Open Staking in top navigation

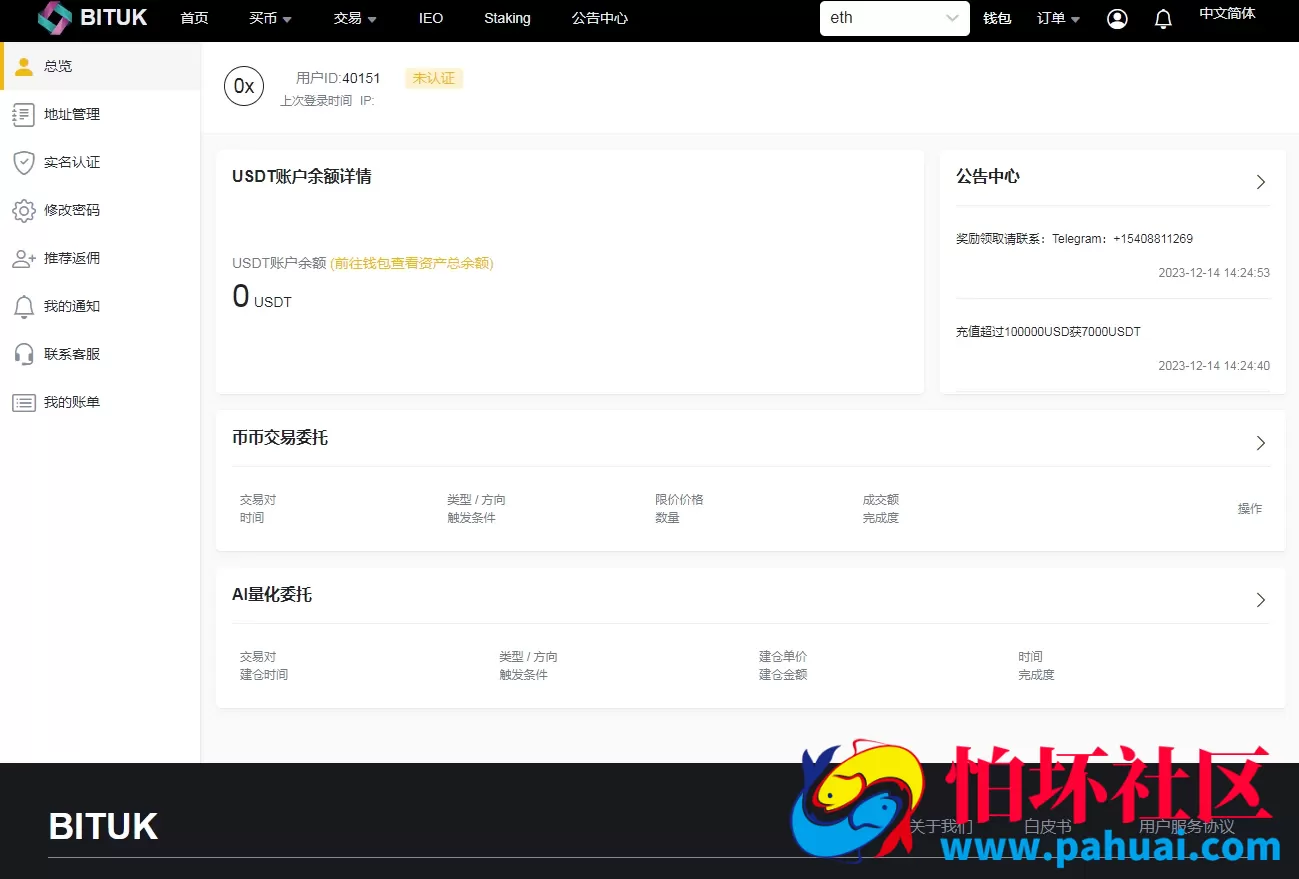(x=507, y=18)
